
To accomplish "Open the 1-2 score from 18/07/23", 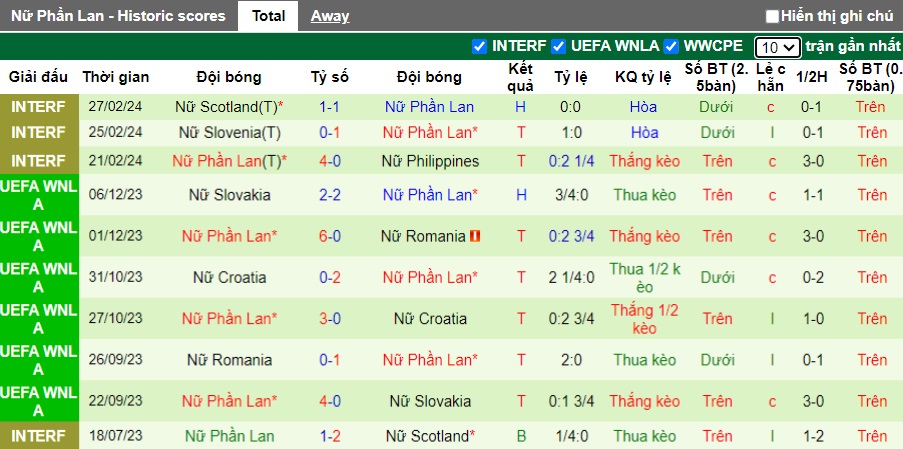I will click(330, 436).
